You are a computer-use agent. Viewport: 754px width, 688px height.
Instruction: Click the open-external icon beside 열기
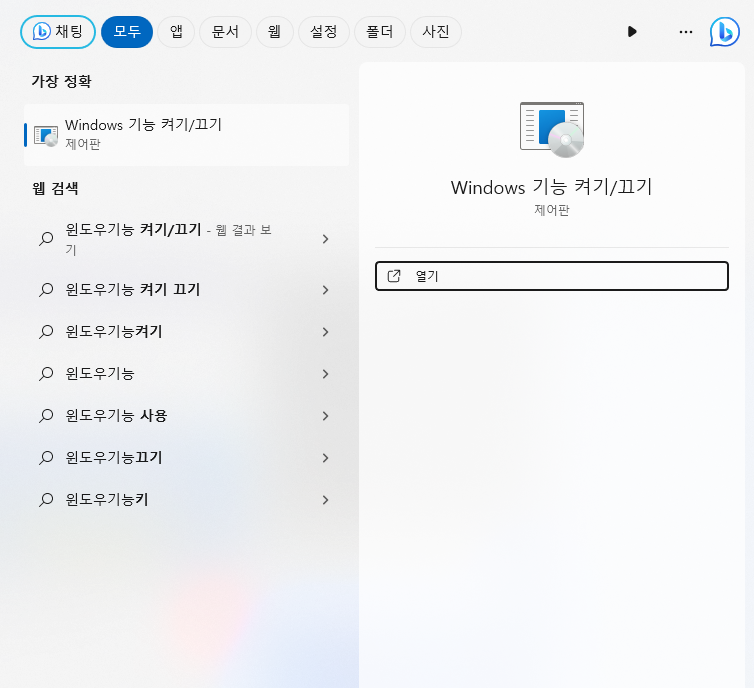[x=394, y=276]
